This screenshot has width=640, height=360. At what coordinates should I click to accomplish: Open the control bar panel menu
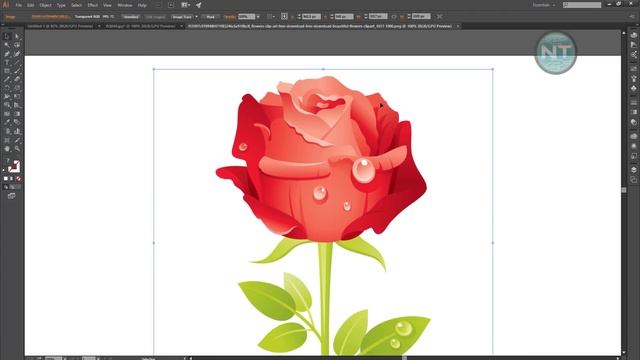click(632, 16)
